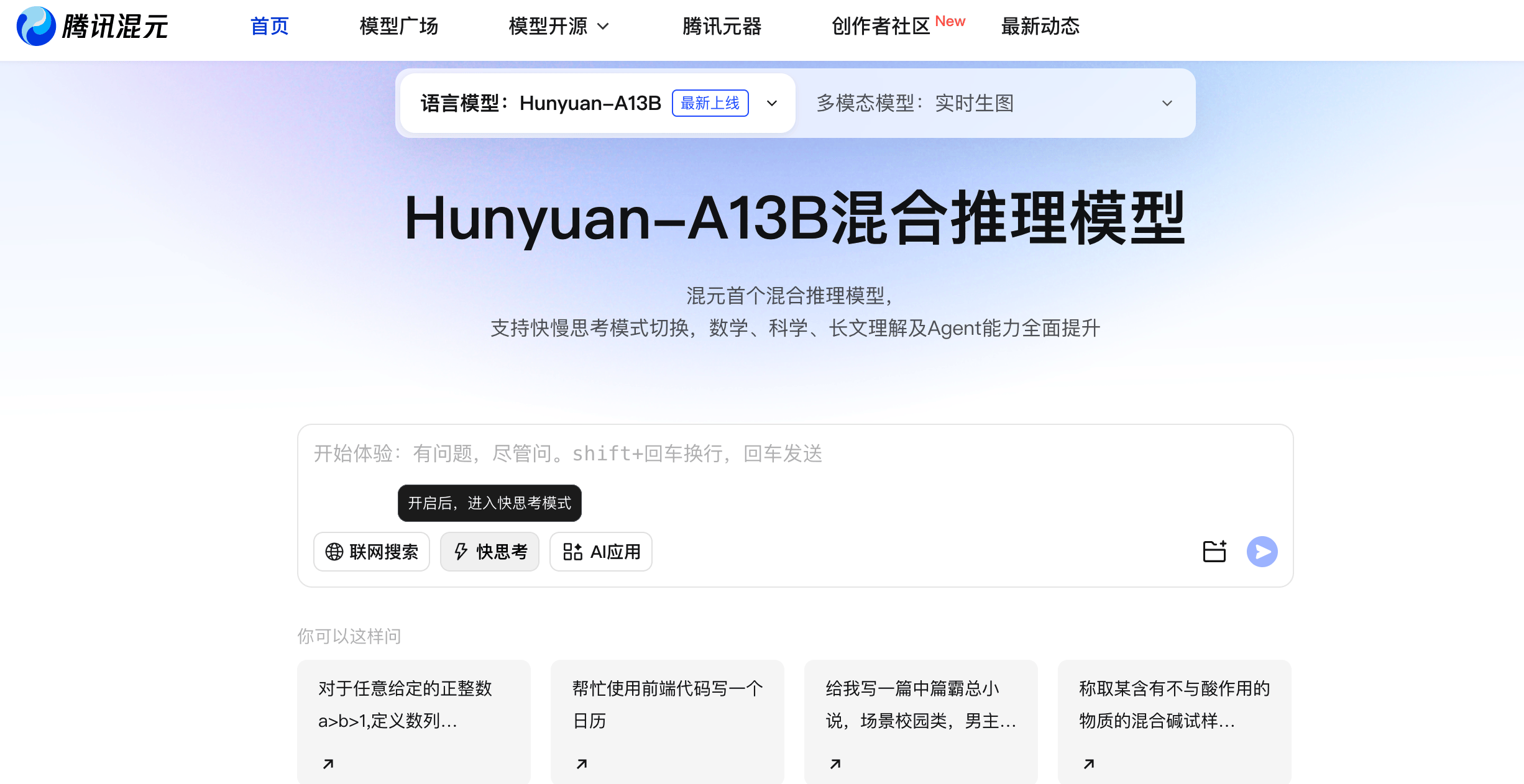Click the arrow icon on 霸总小说 card

point(835,763)
